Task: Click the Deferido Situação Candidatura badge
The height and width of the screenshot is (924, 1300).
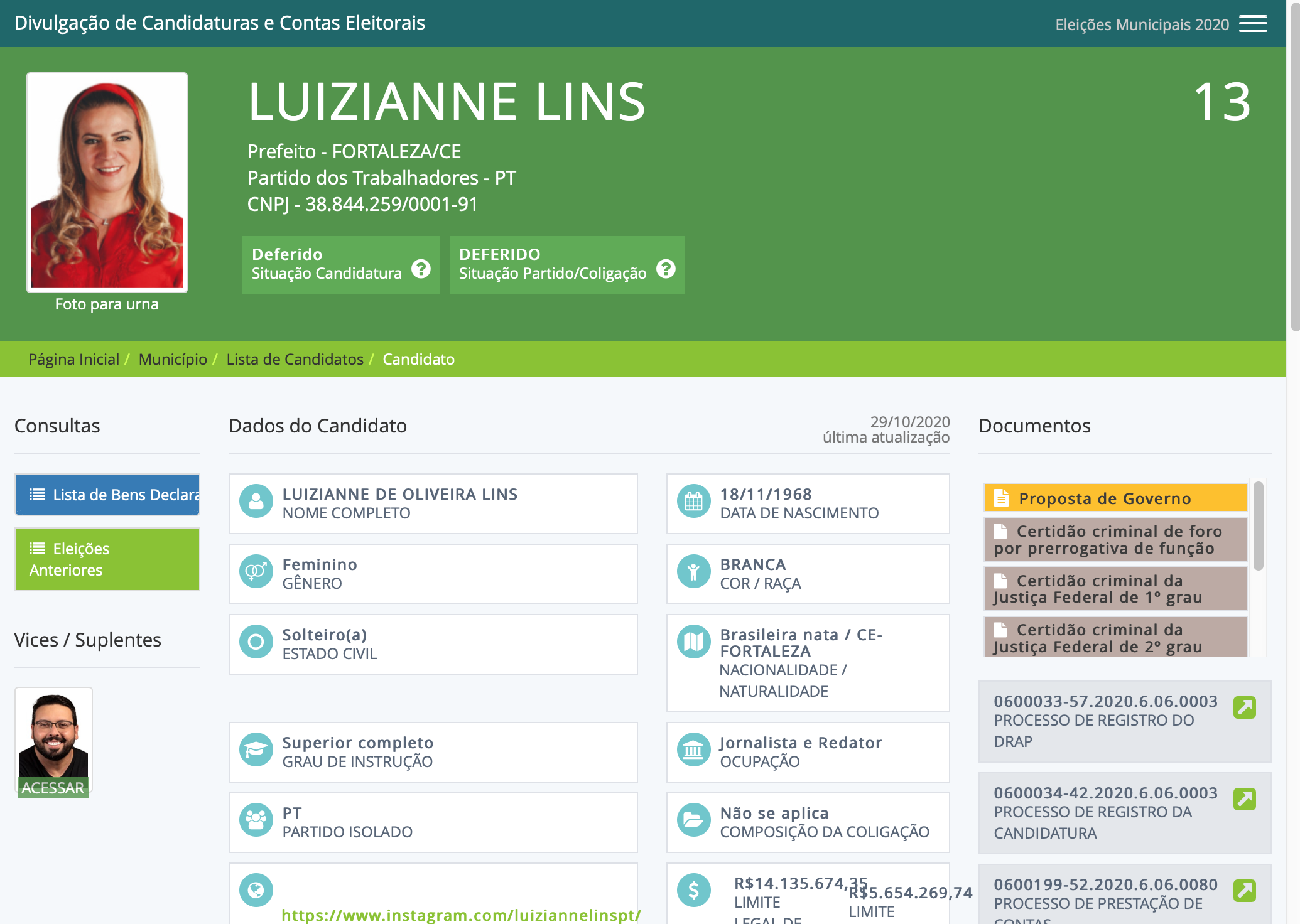Action: [x=341, y=265]
